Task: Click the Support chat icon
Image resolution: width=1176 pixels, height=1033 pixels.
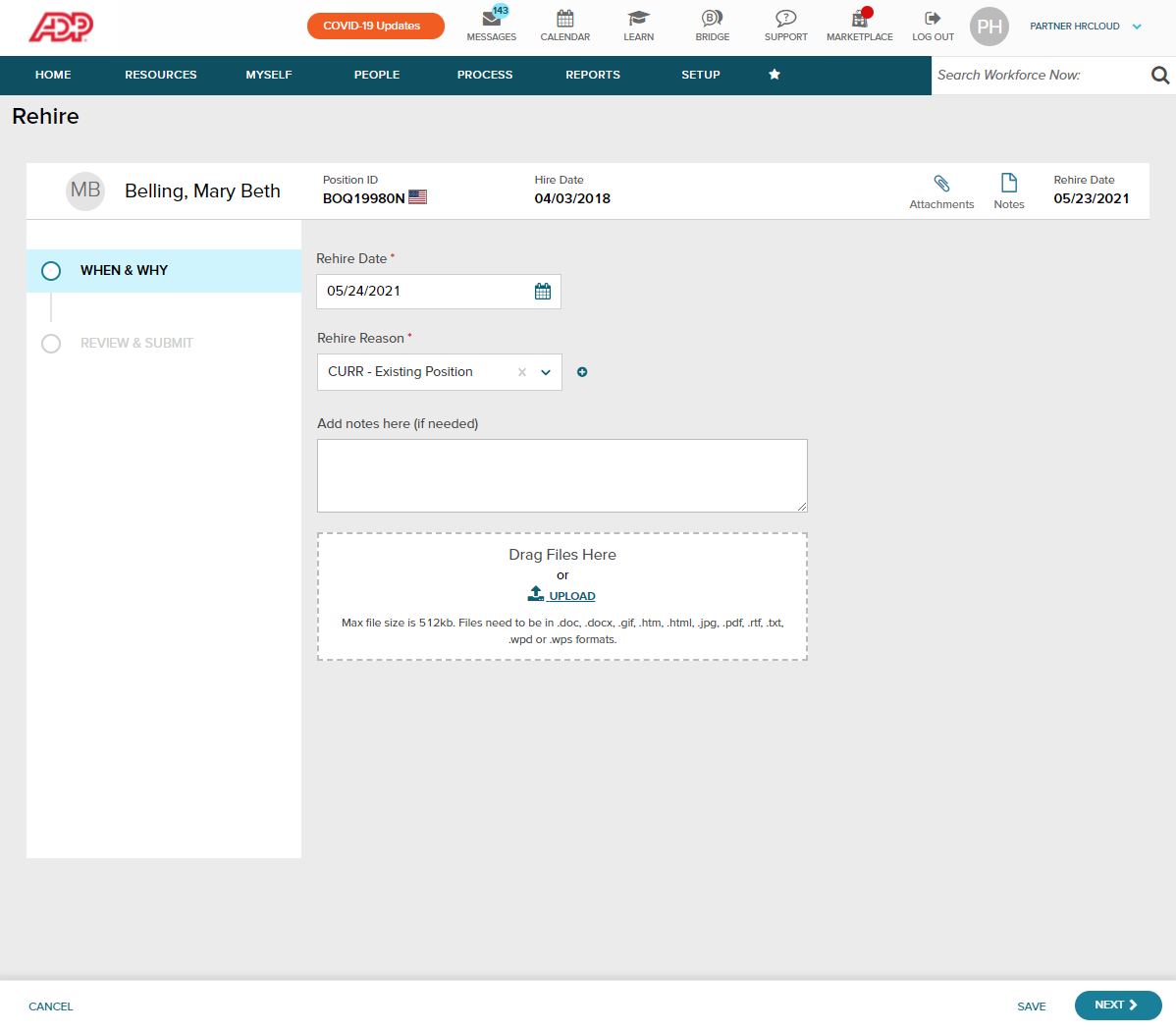Action: (x=785, y=18)
